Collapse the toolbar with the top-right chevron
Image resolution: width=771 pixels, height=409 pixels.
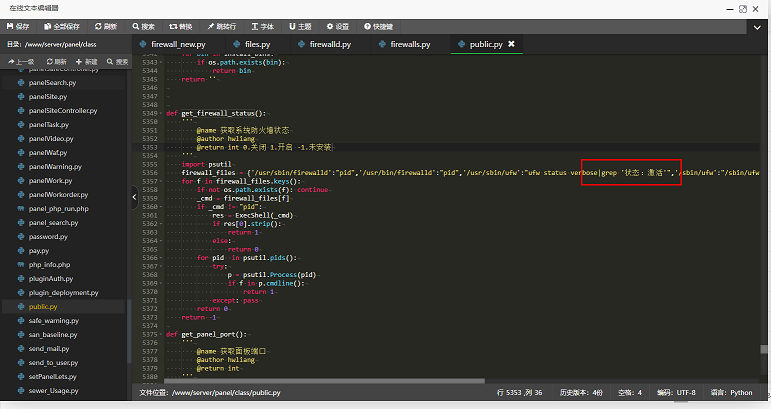pyautogui.click(x=757, y=28)
